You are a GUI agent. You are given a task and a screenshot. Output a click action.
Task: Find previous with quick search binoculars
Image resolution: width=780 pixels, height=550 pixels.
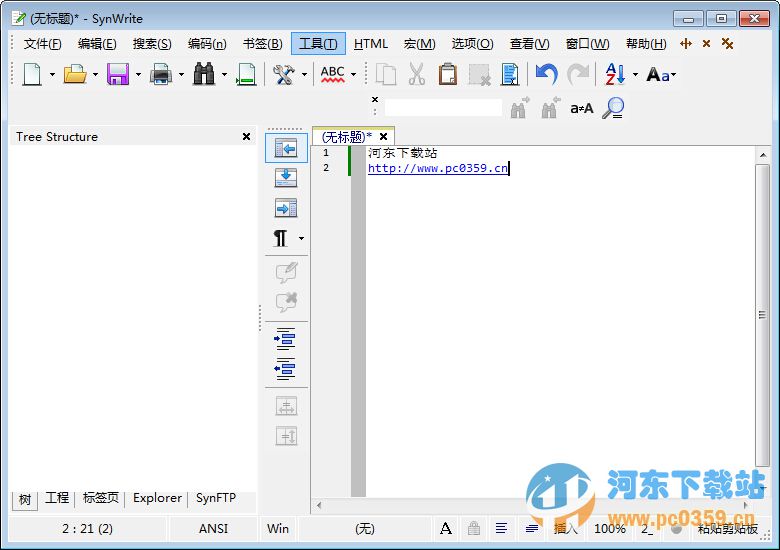[x=550, y=108]
